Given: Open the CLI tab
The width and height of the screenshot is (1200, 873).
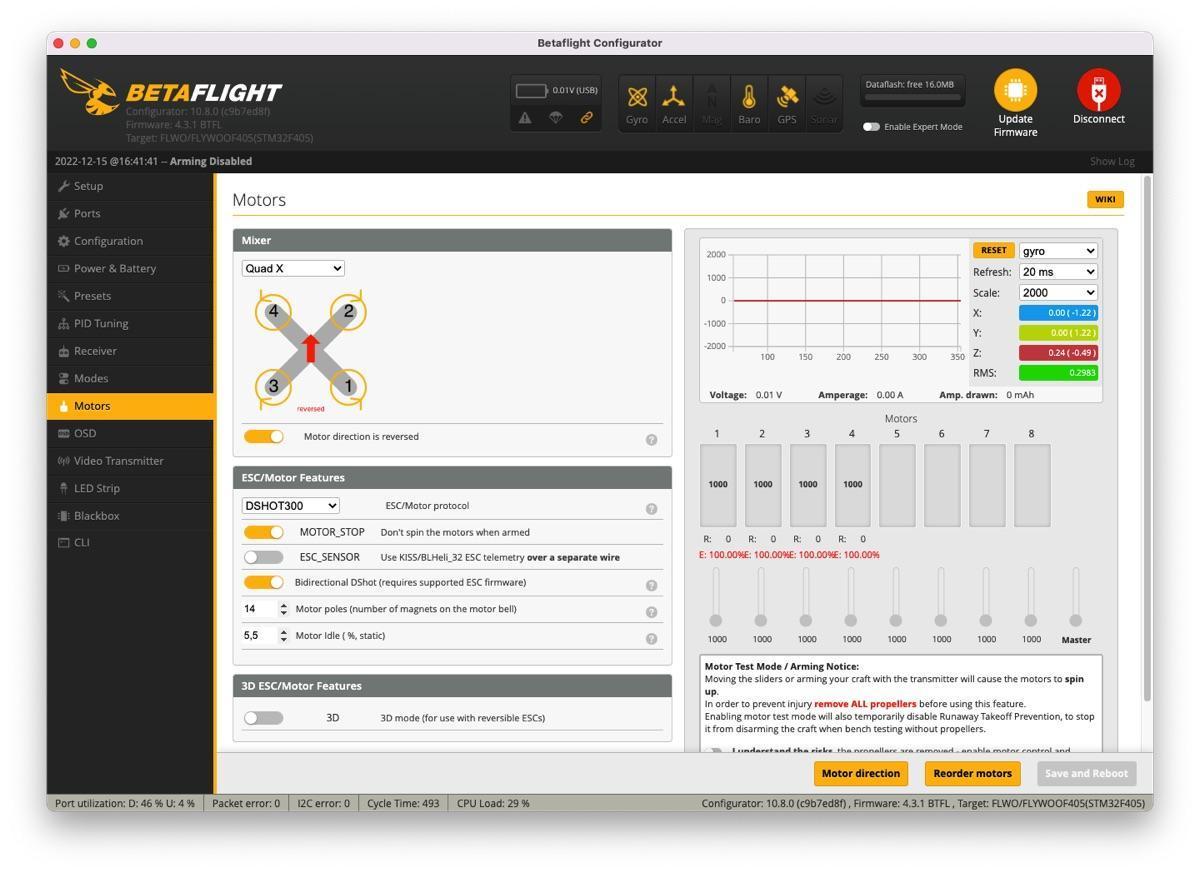Looking at the screenshot, I should (130, 543).
